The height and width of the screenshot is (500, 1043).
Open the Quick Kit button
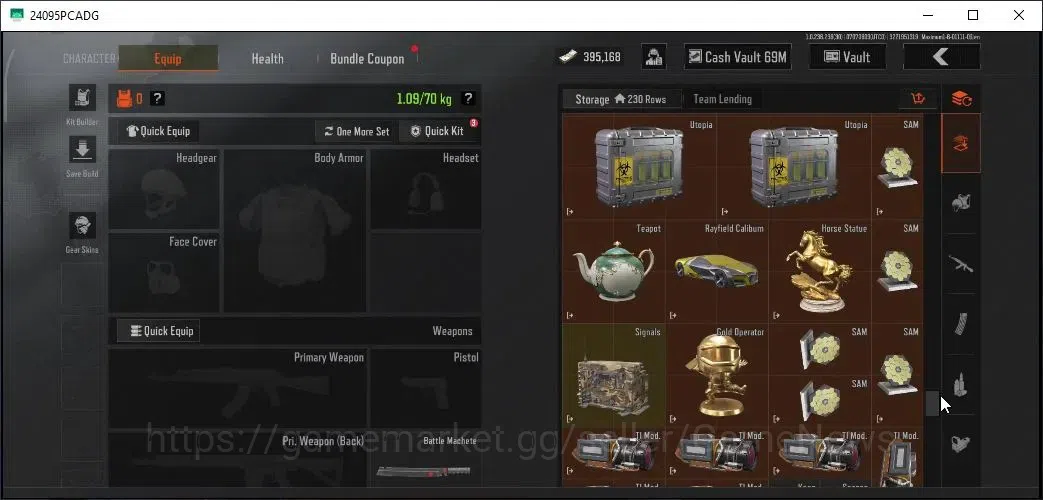[438, 131]
